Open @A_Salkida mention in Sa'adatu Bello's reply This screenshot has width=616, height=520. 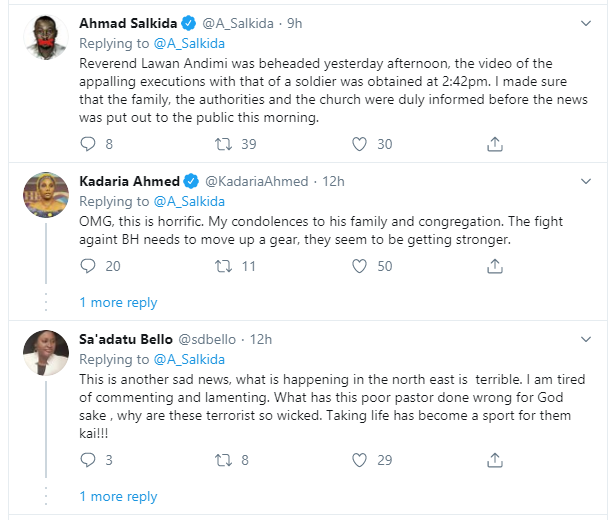pyautogui.click(x=188, y=359)
